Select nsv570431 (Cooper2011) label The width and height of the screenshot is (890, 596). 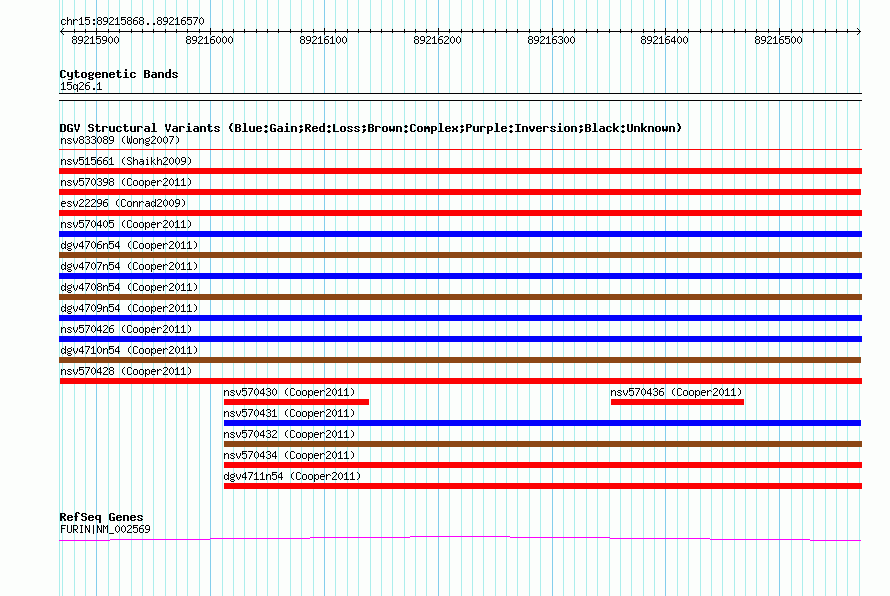(x=289, y=413)
